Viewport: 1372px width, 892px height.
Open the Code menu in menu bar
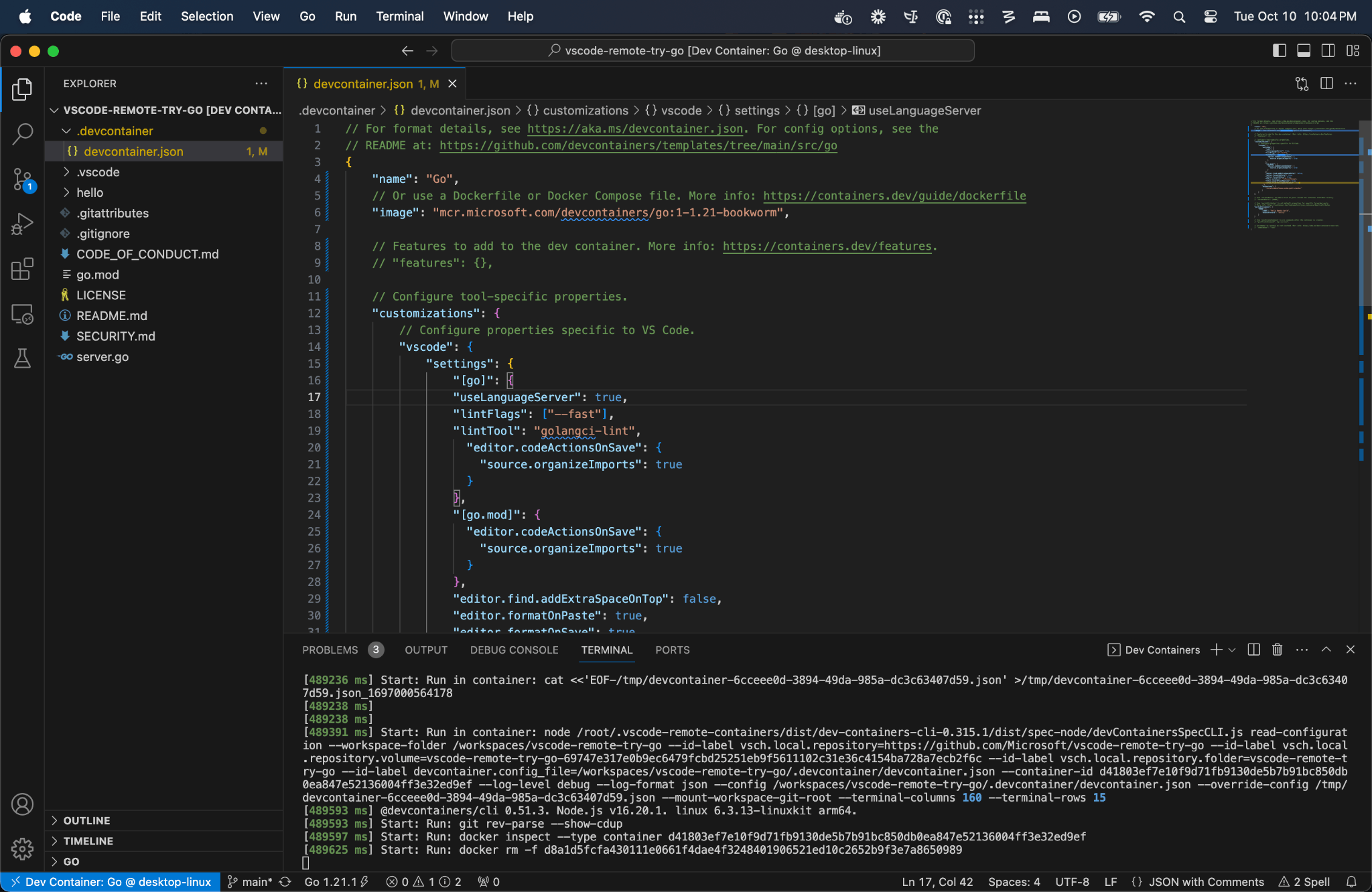pos(65,16)
